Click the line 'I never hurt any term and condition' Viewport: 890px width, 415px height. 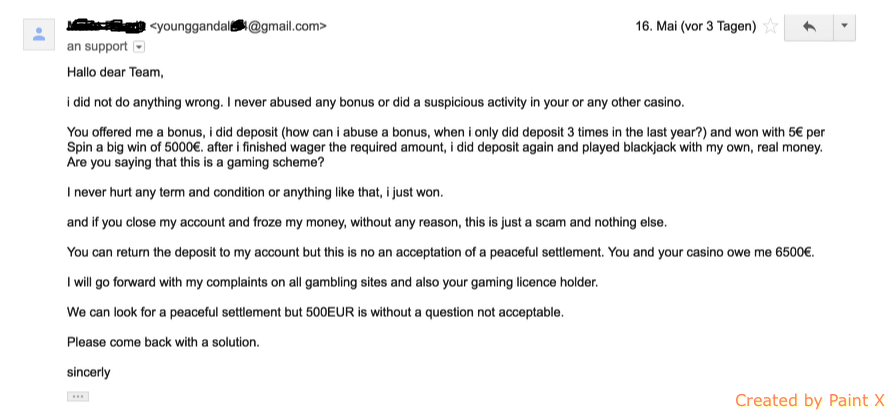pos(255,192)
